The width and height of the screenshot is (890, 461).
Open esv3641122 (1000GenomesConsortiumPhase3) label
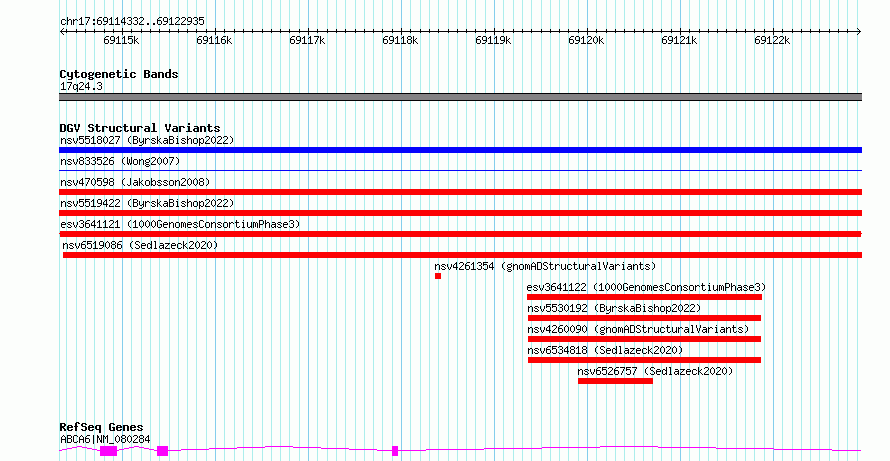[x=646, y=287]
